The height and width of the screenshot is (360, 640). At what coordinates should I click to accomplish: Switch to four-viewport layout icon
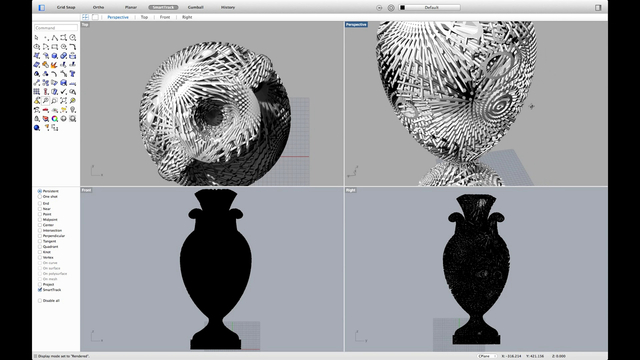click(x=85, y=17)
